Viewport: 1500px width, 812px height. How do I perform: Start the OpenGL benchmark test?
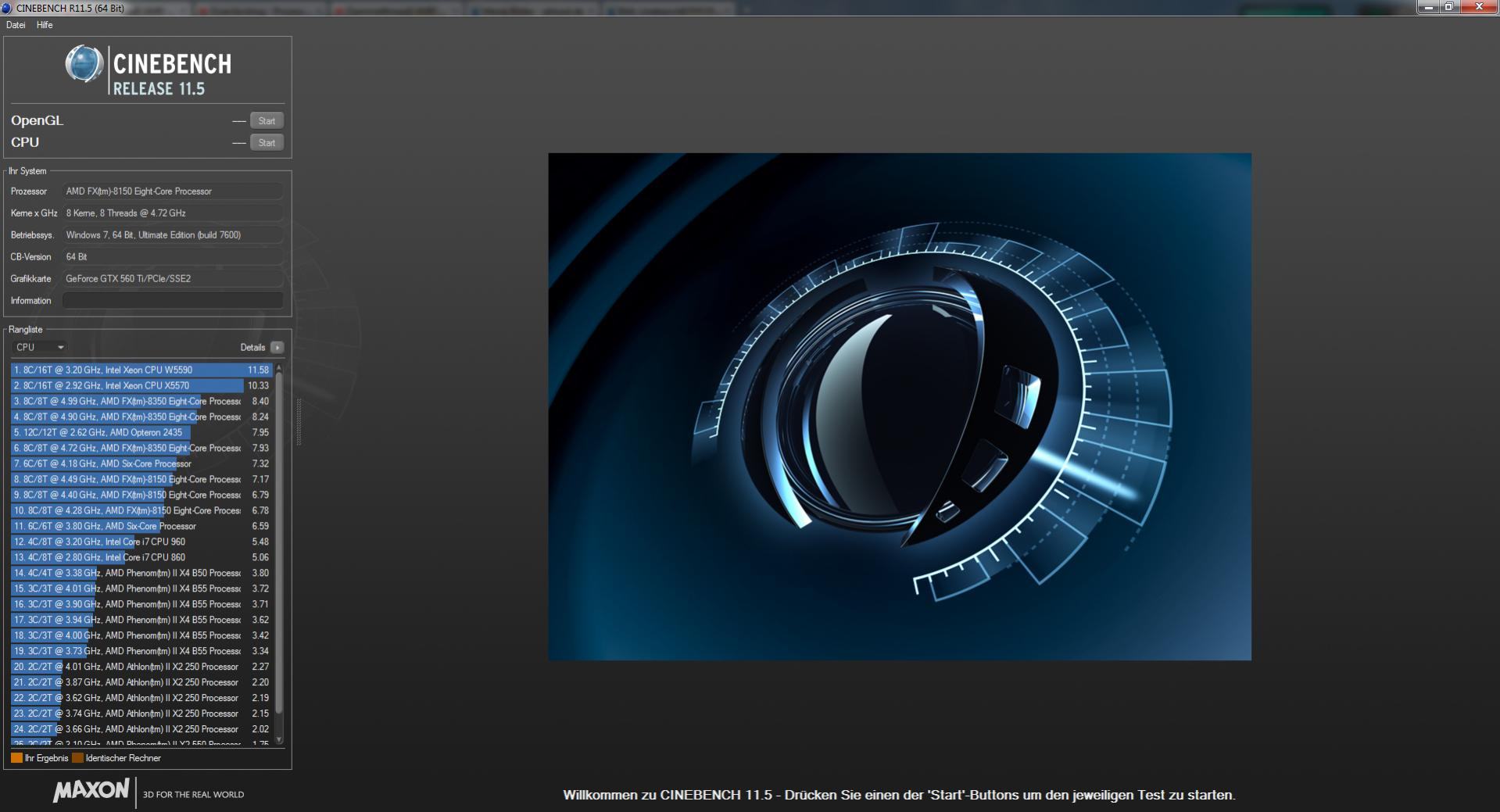(267, 120)
